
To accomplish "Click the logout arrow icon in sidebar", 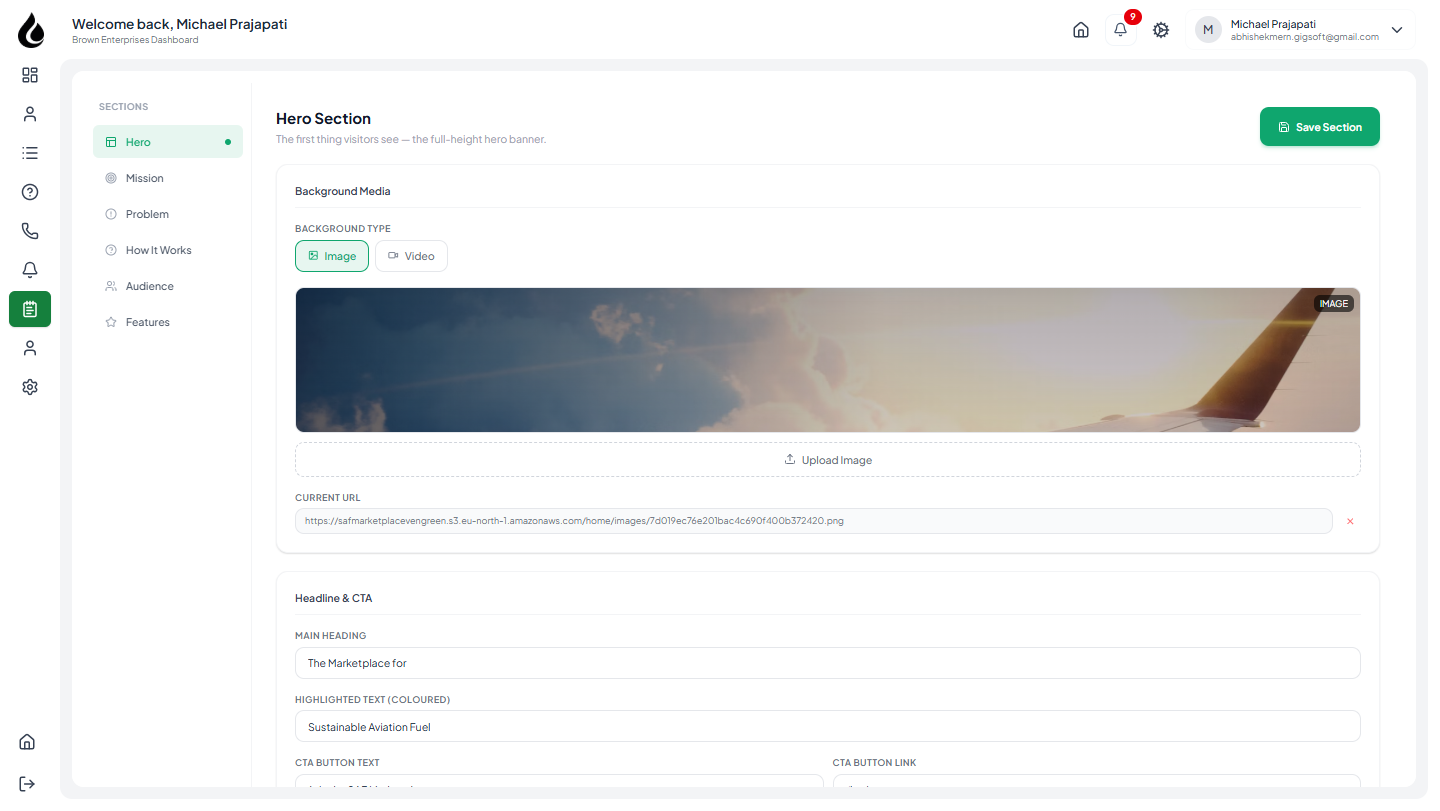I will [27, 783].
